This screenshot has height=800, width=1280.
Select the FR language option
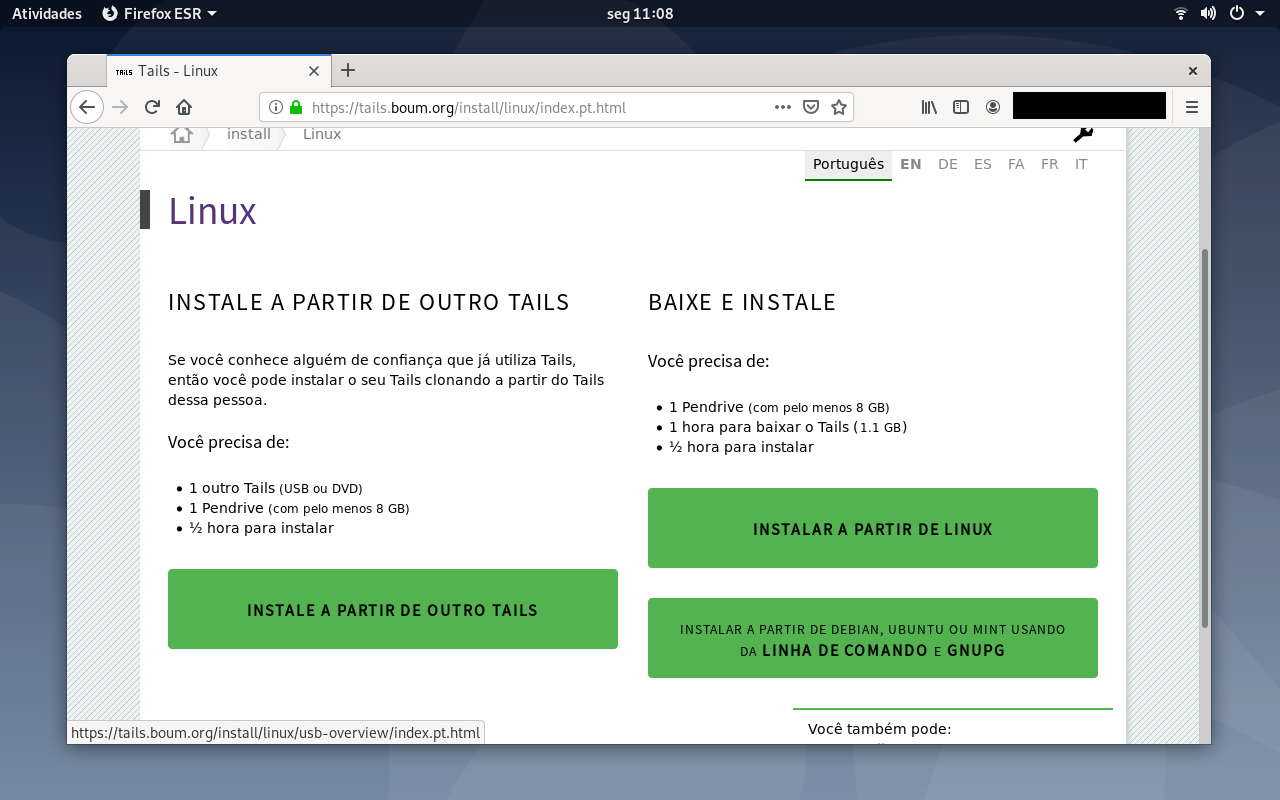pyautogui.click(x=1049, y=164)
